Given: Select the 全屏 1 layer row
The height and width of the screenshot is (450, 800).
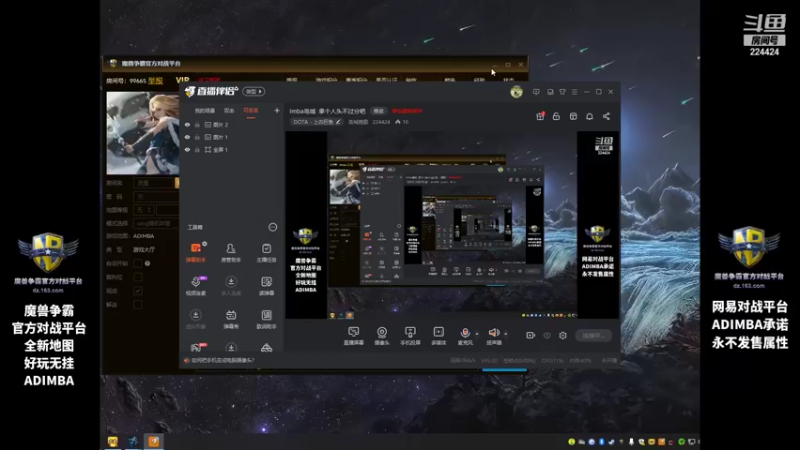Looking at the screenshot, I should click(231, 149).
